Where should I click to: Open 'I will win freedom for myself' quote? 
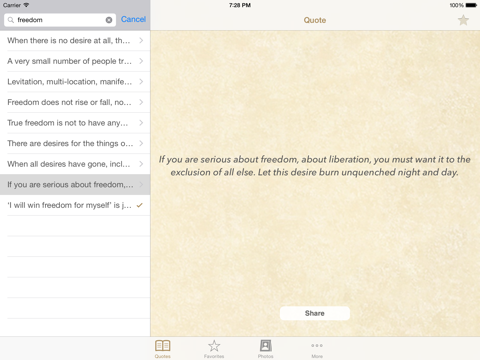point(75,205)
